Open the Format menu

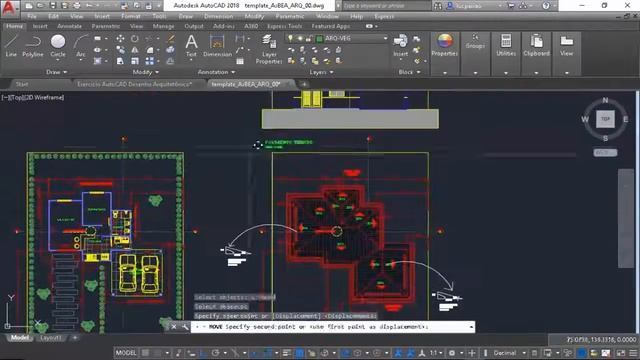click(131, 16)
